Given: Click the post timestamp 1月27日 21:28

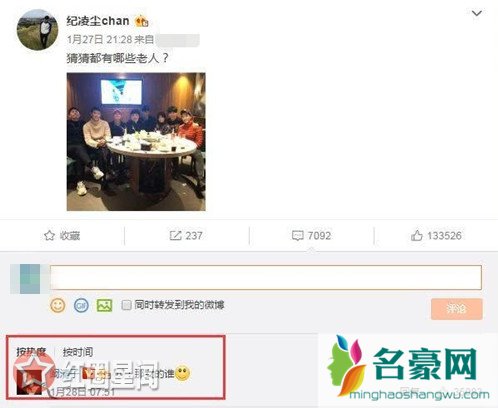Looking at the screenshot, I should pyautogui.click(x=100, y=40).
